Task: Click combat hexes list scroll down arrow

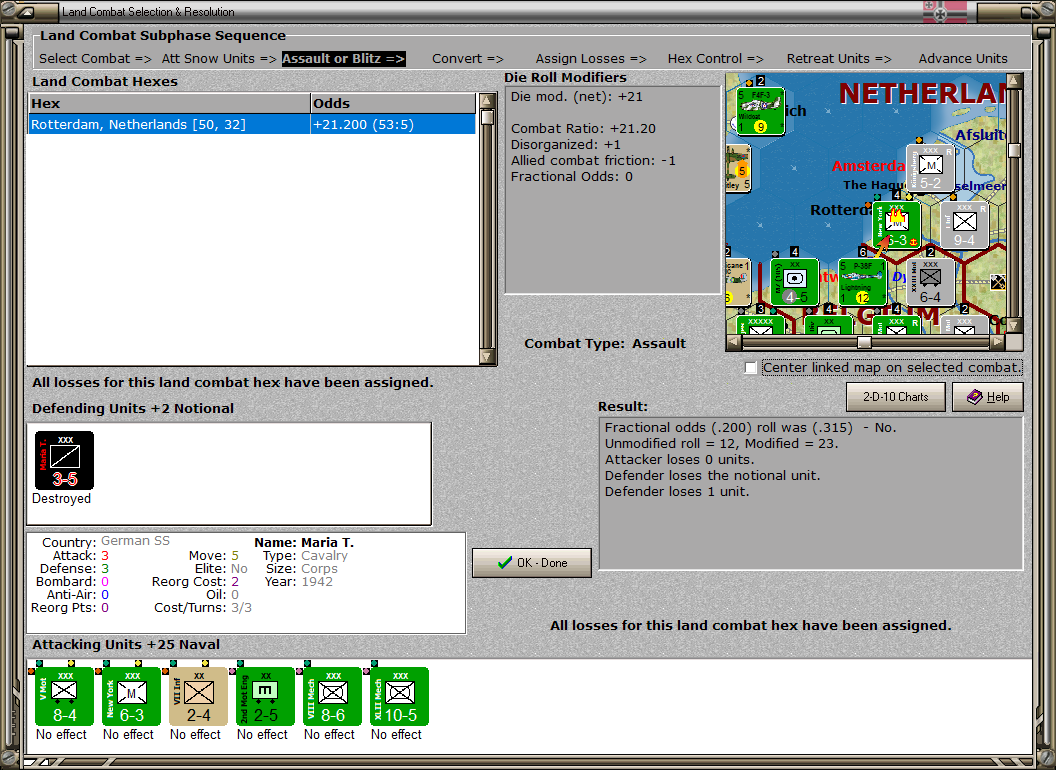Action: 487,356
